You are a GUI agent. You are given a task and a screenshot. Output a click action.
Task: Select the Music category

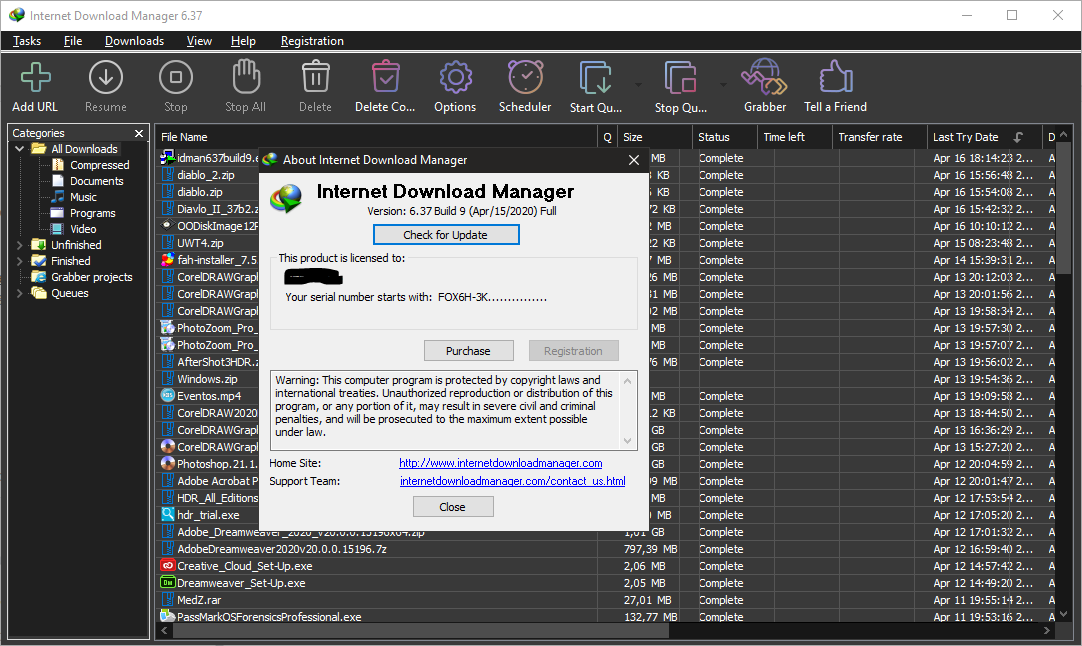(75, 197)
